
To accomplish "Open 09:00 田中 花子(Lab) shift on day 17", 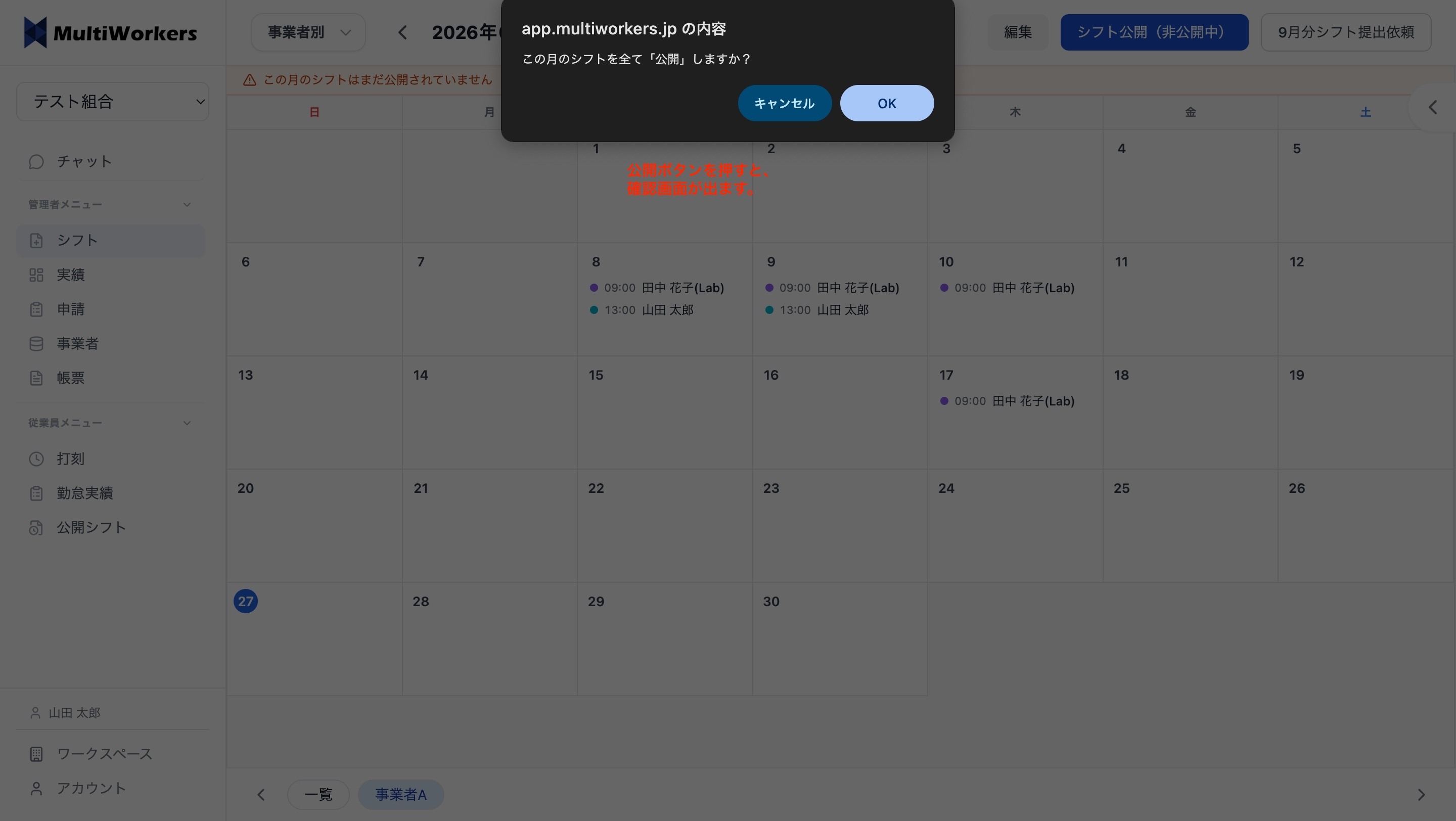I will pos(1007,401).
